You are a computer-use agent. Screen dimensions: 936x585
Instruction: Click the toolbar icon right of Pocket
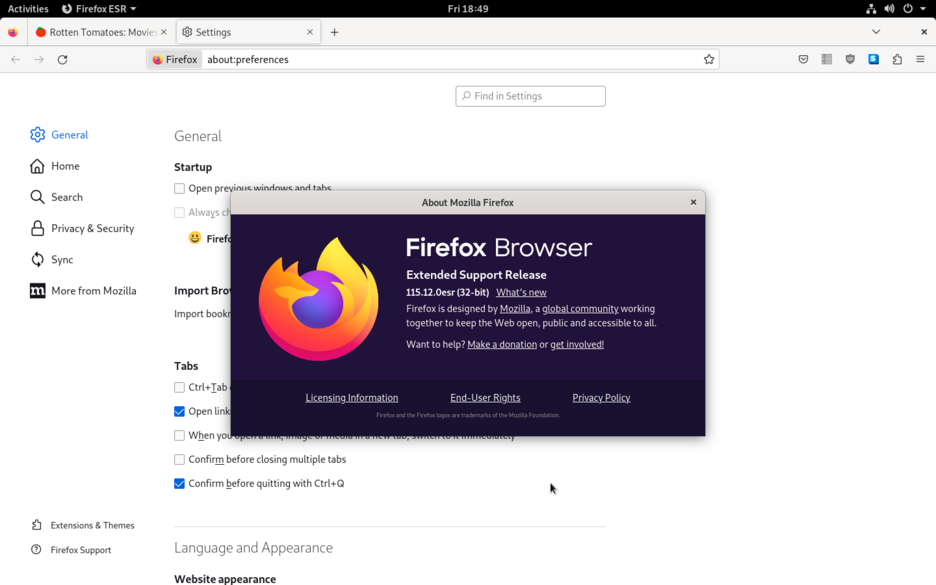[827, 60]
